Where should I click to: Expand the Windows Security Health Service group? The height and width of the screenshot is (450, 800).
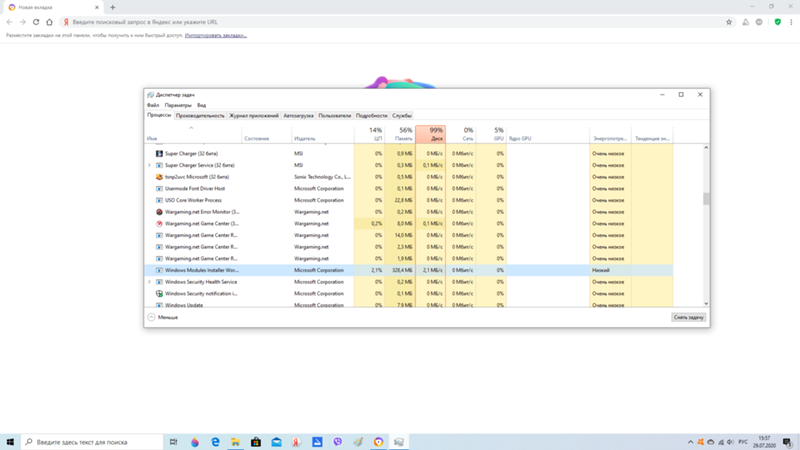[x=149, y=282]
